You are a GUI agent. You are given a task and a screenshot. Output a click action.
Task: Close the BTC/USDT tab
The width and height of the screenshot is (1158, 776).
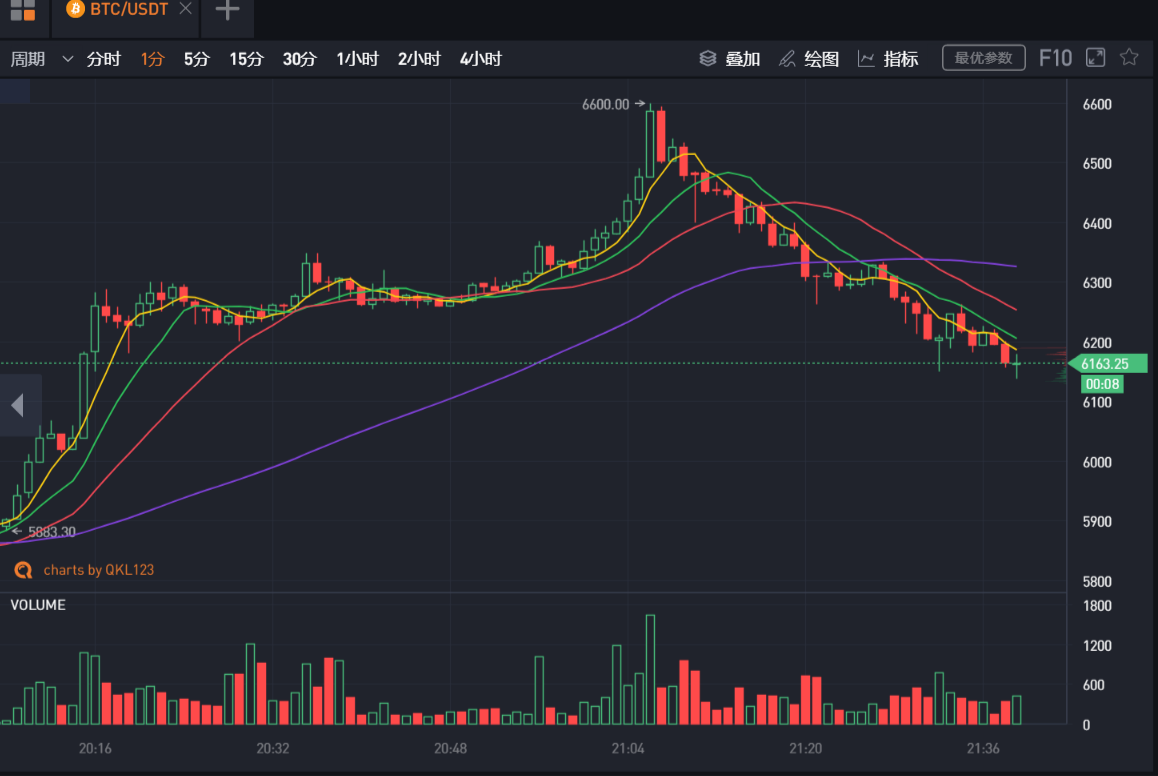pyautogui.click(x=184, y=6)
